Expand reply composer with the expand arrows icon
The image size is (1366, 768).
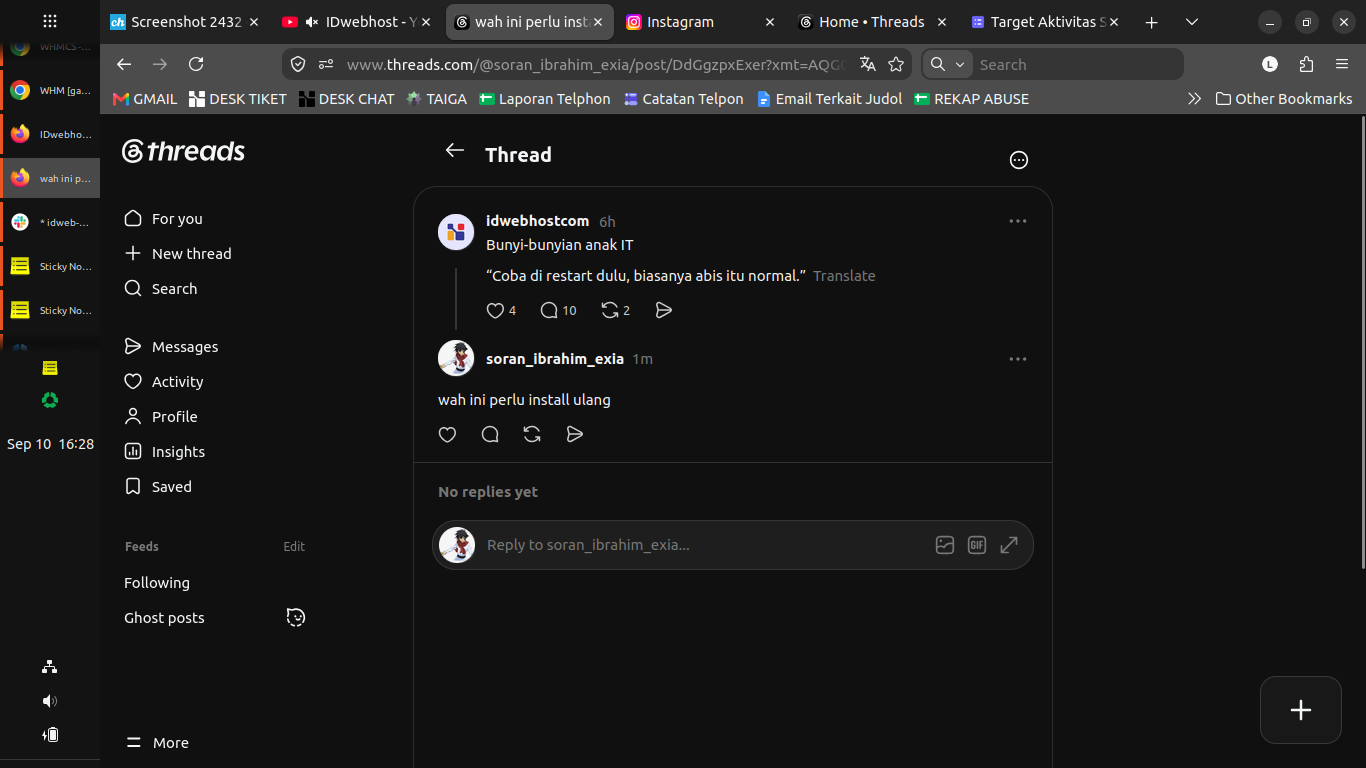pyautogui.click(x=1009, y=545)
